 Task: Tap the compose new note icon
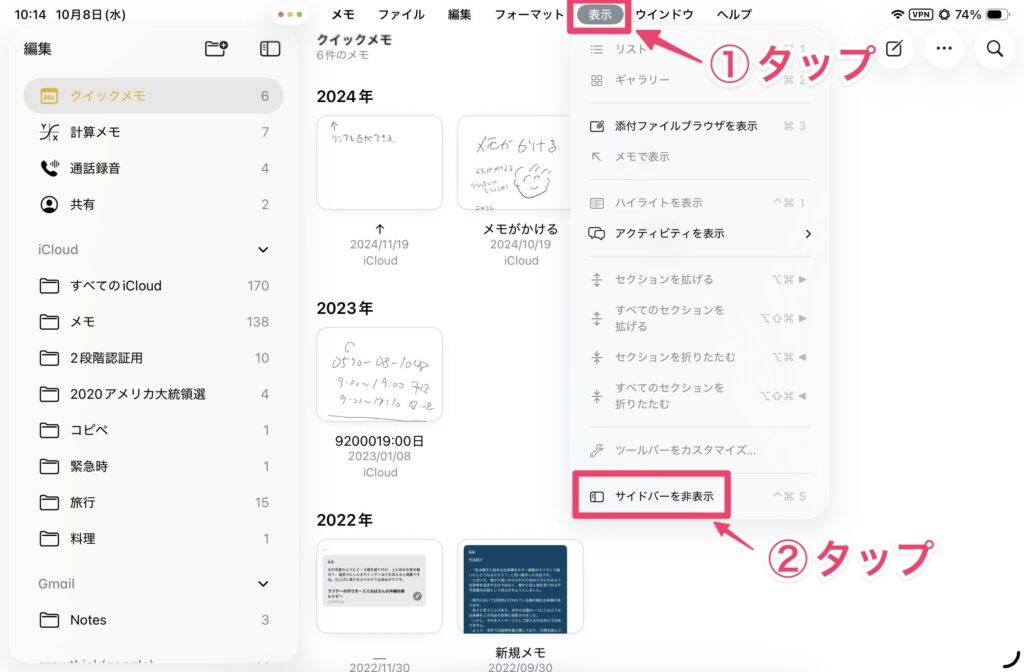(x=893, y=48)
